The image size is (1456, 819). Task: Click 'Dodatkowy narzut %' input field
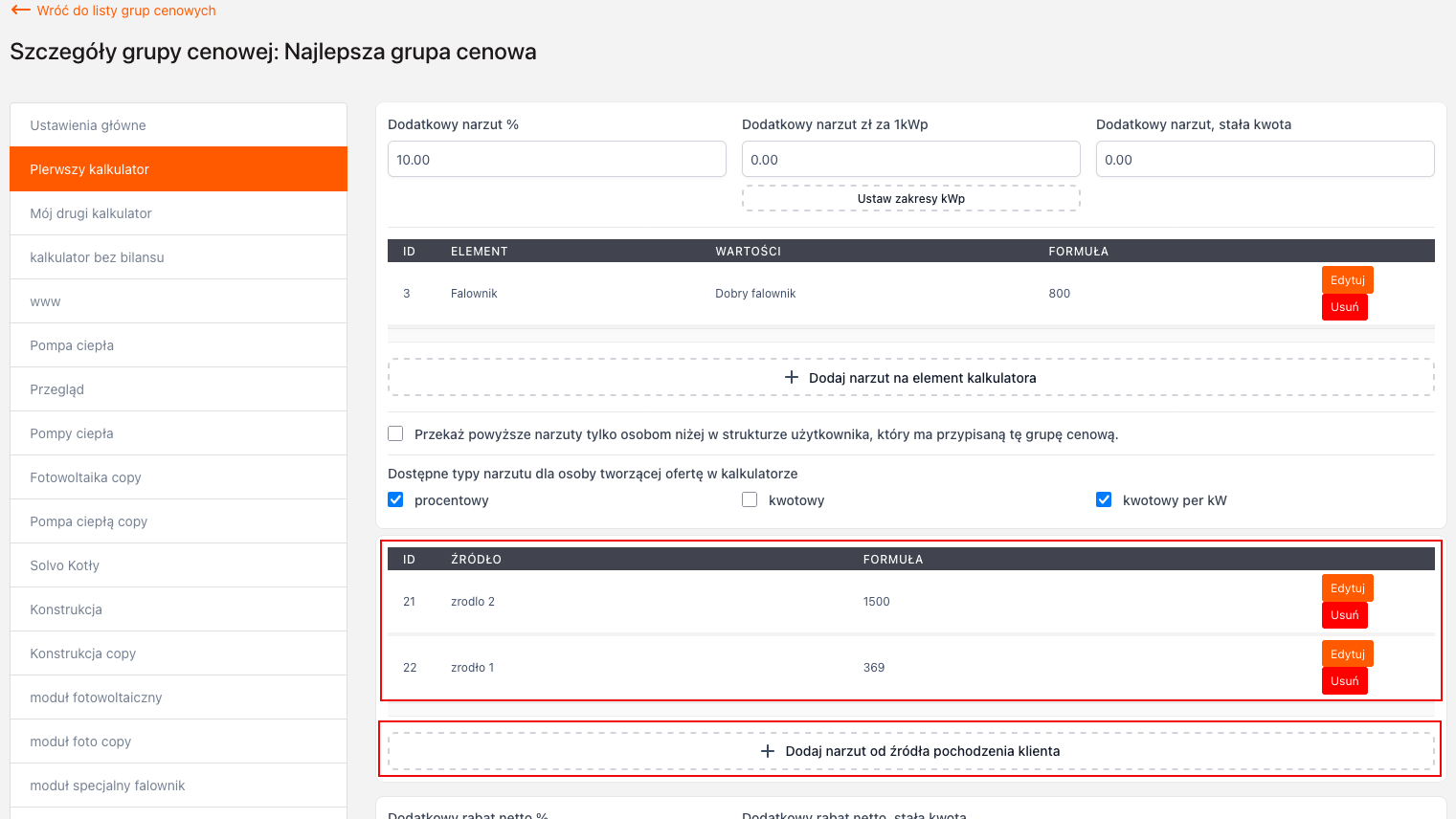556,160
